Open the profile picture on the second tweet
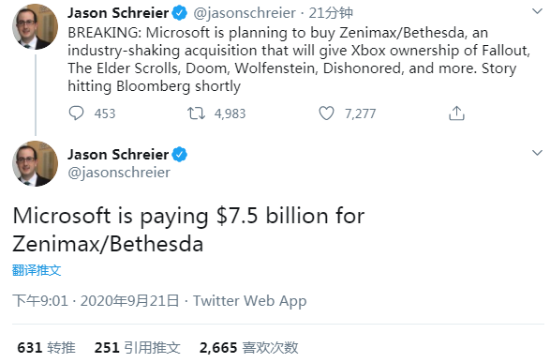 35,164
